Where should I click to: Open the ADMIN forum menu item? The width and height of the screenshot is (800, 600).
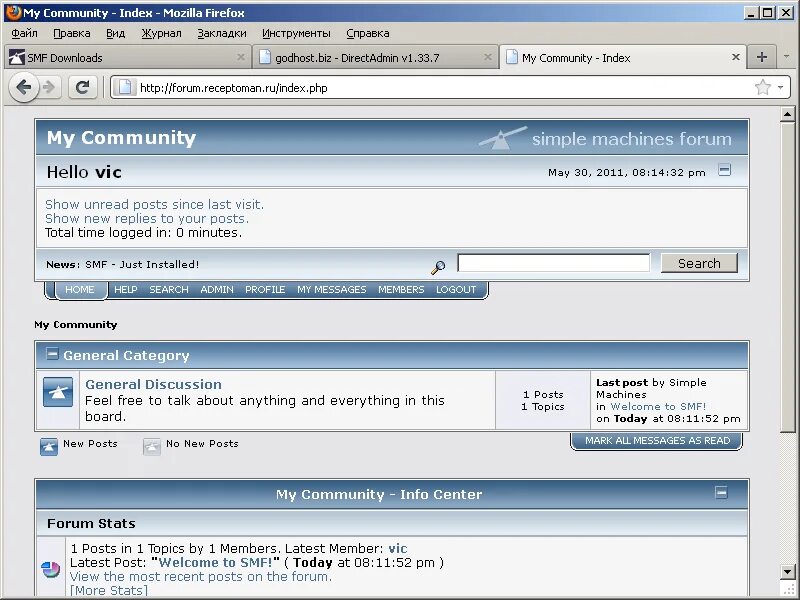point(217,289)
